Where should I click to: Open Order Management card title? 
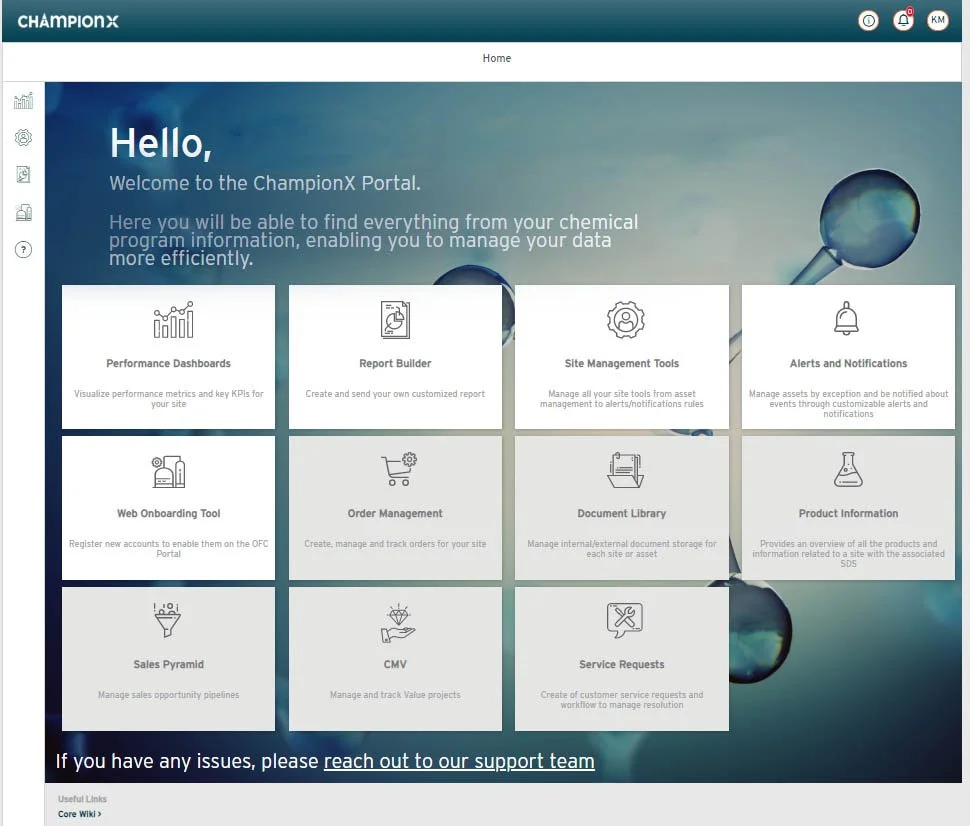click(395, 514)
